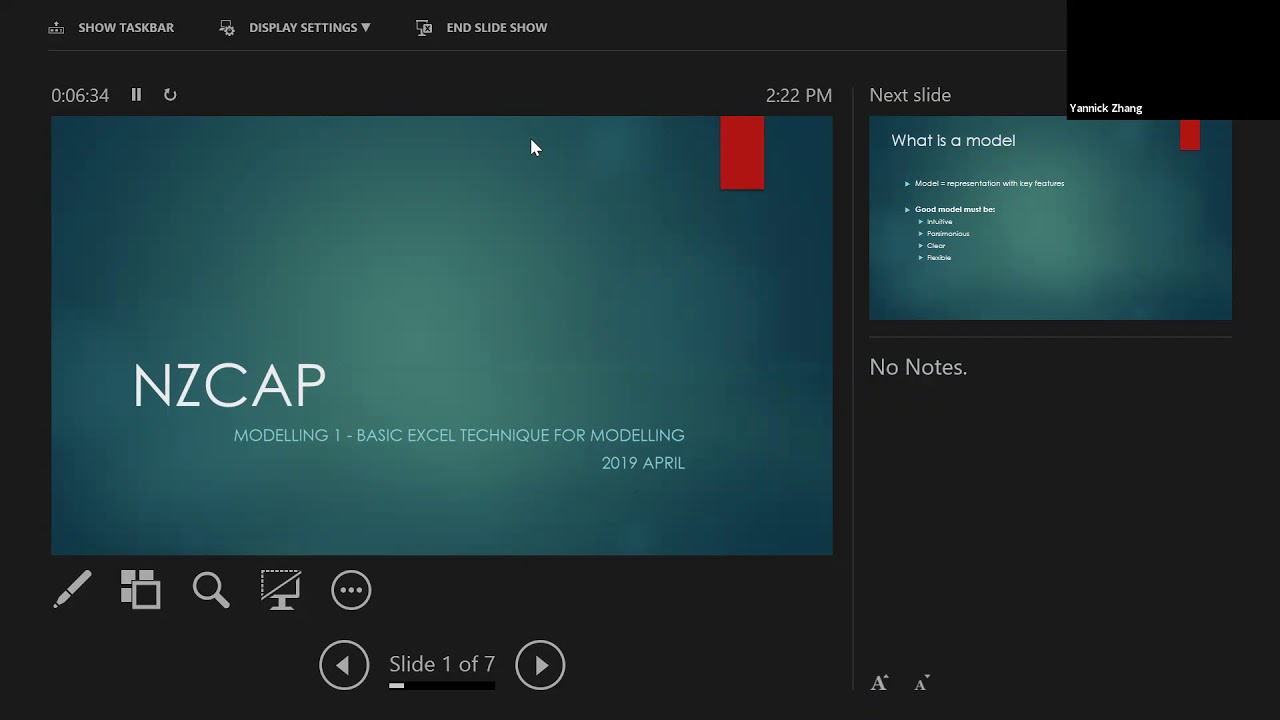Open the pen and laser pointer tools
The image size is (1280, 720).
[72, 590]
